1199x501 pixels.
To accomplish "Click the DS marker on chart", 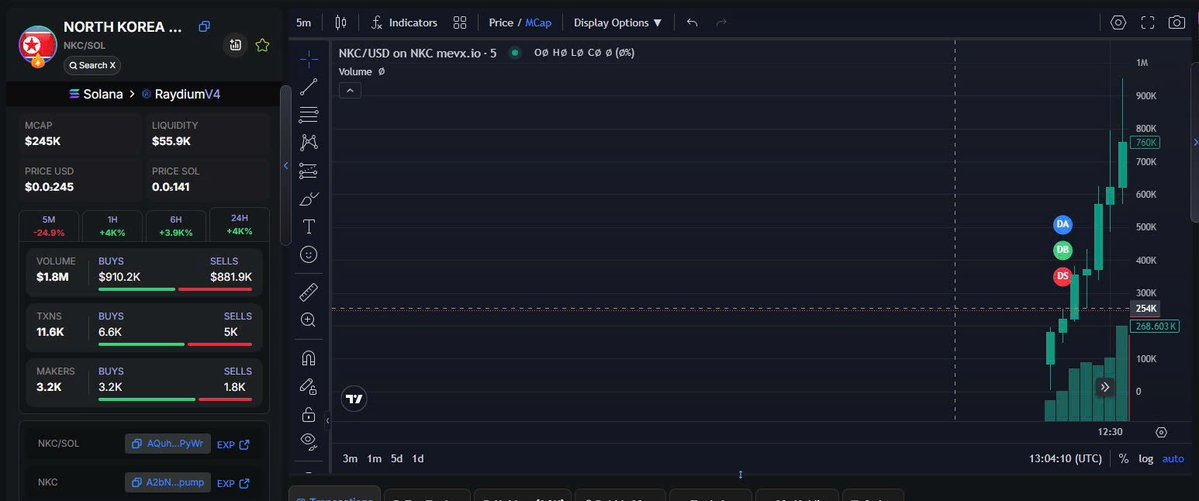I will (x=1062, y=276).
